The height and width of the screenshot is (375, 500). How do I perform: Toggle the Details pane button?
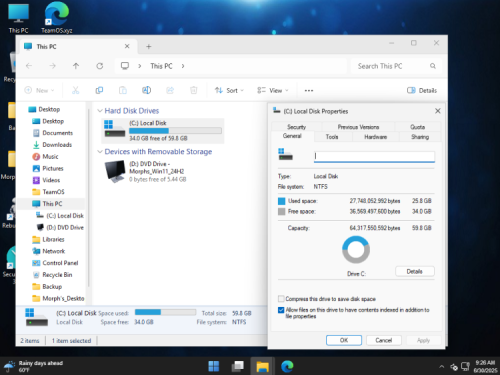coord(422,90)
